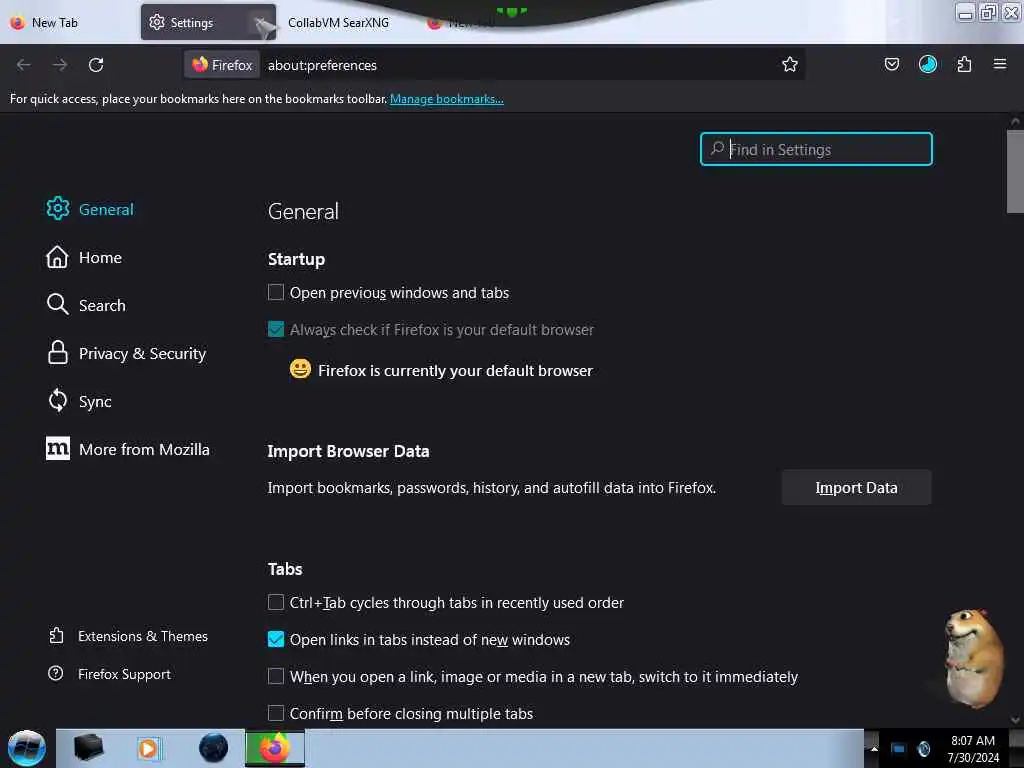Show hidden system tray icons arrow

tap(873, 748)
